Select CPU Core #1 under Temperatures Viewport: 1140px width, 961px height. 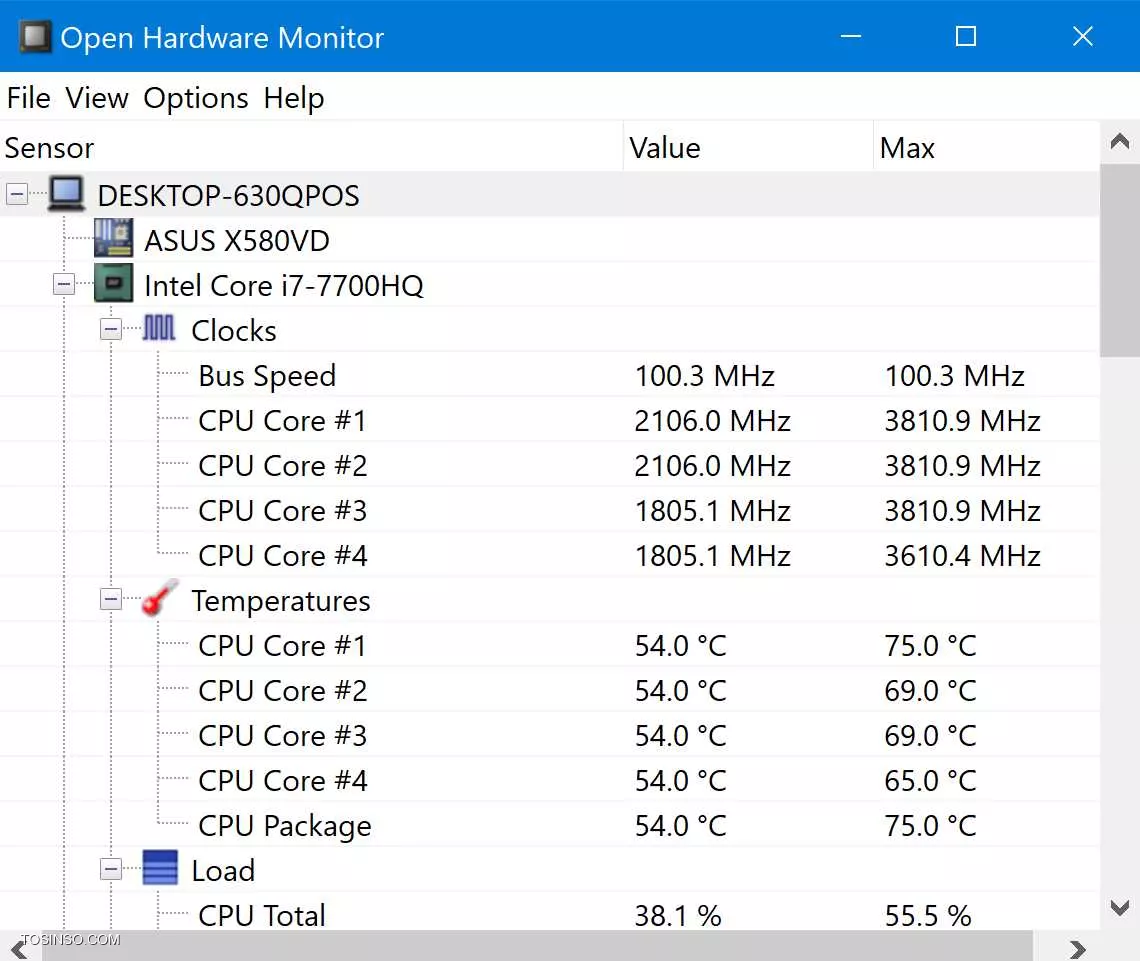tap(550, 646)
